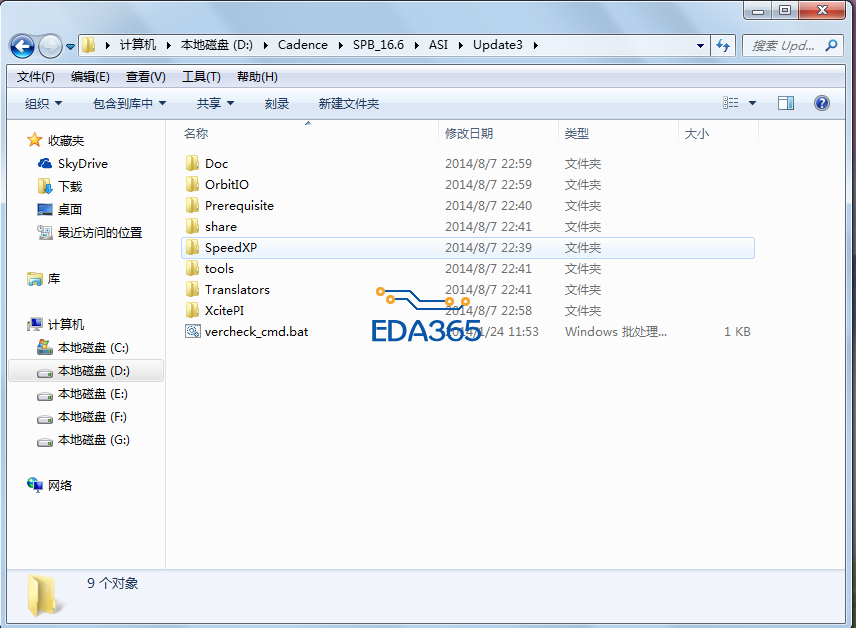856x628 pixels.
Task: Open the view options dropdown arrow
Action: click(x=752, y=103)
